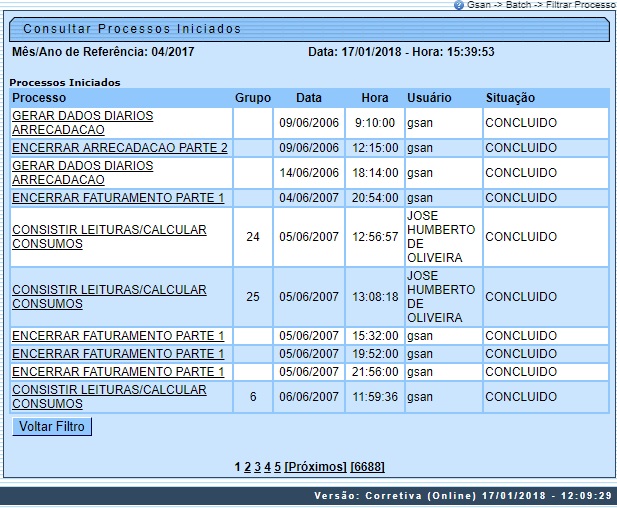The height and width of the screenshot is (508, 617).
Task: Click the Processos Iniciados section label
Action: [x=65, y=83]
